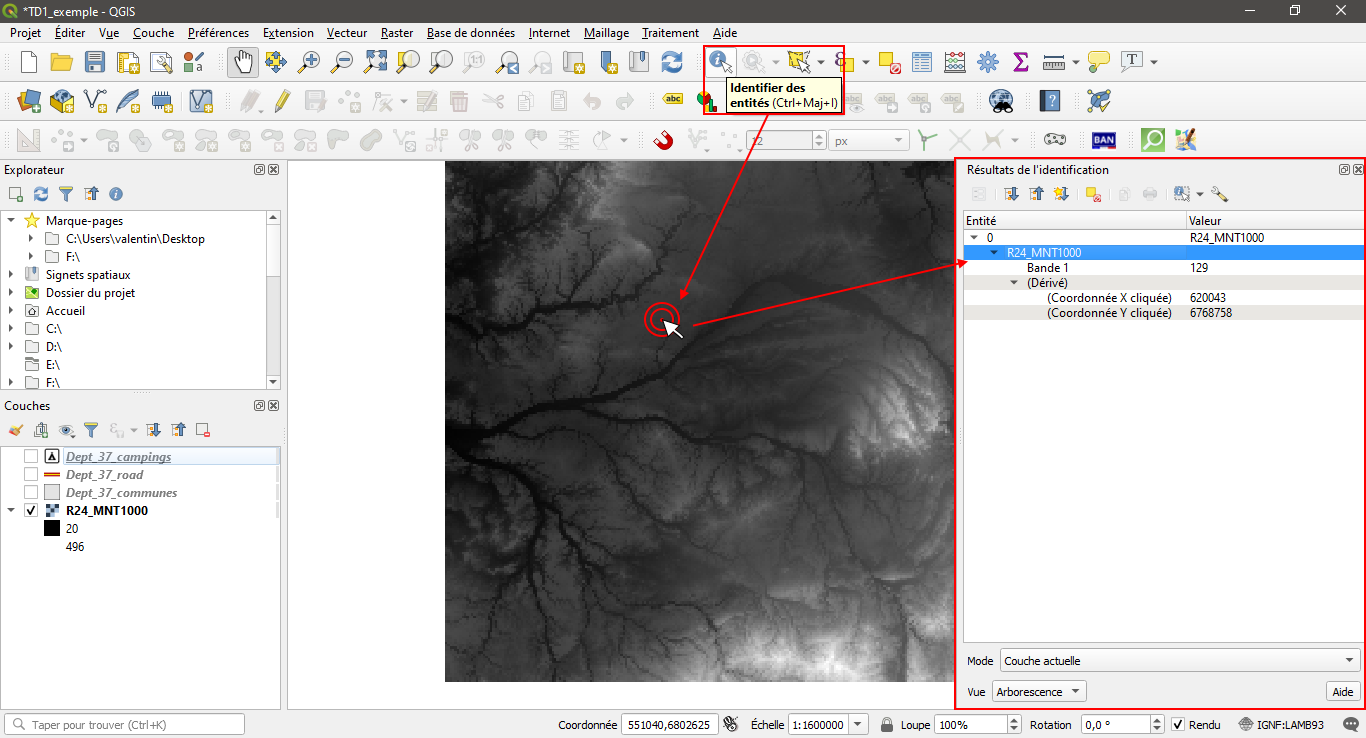Toggle the scale lock padlock icon
Viewport: 1366px width, 738px height.
tap(887, 724)
